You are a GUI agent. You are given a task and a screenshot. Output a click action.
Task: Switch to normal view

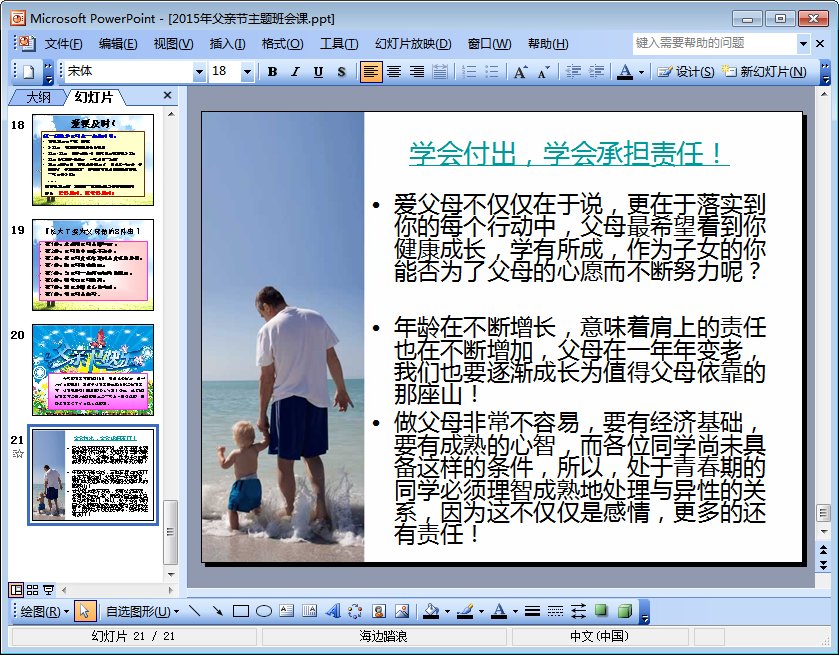point(16,590)
